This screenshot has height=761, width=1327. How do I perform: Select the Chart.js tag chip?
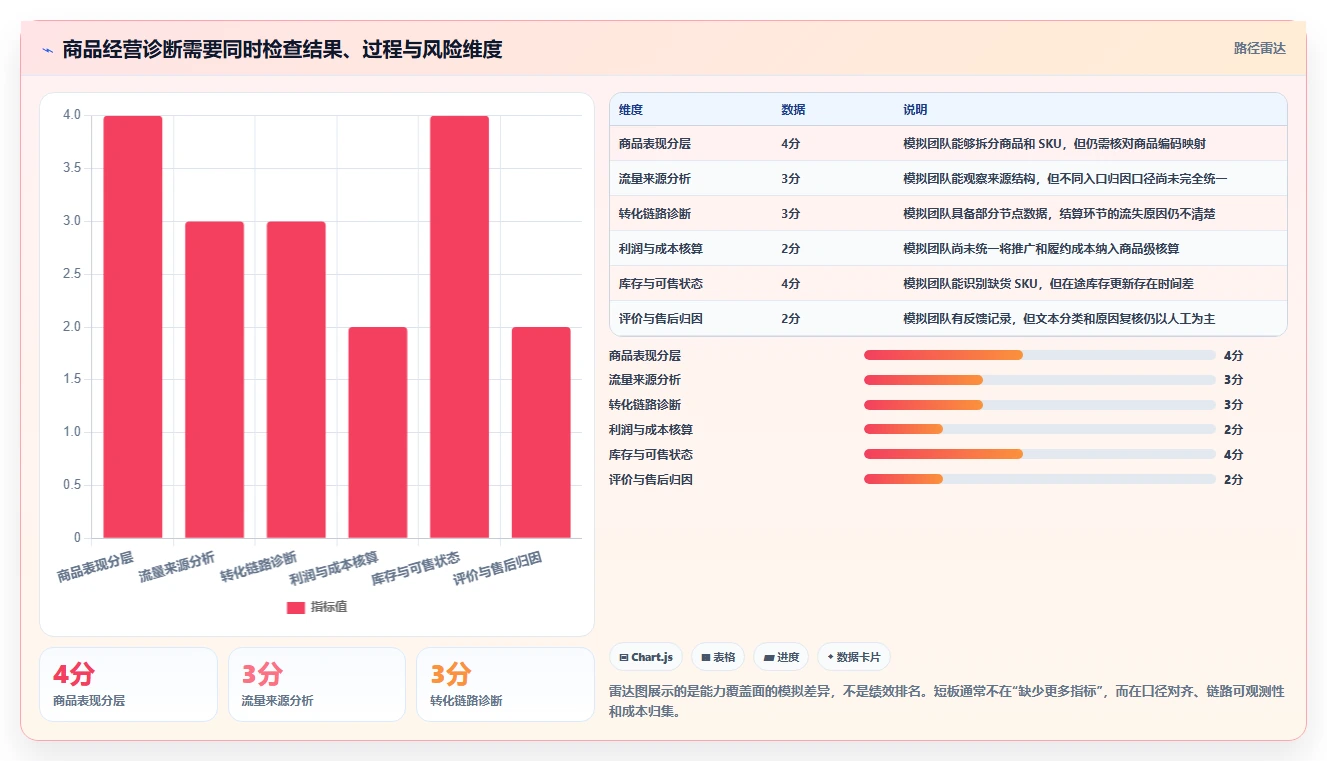[x=646, y=657]
